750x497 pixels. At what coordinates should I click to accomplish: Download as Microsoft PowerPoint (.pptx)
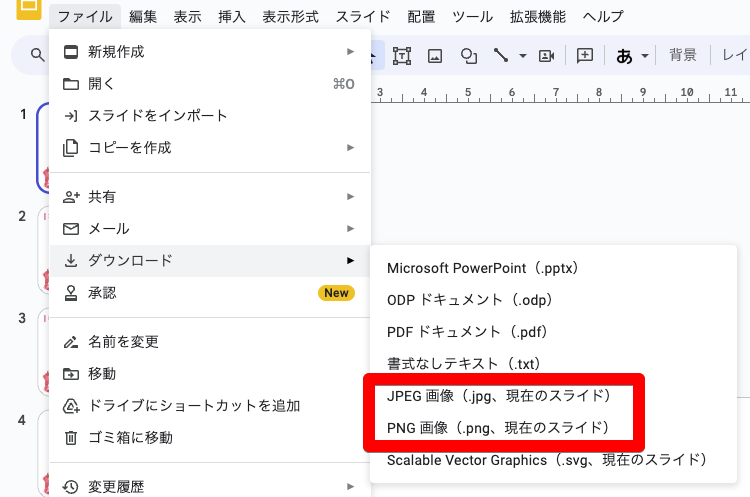click(x=483, y=268)
